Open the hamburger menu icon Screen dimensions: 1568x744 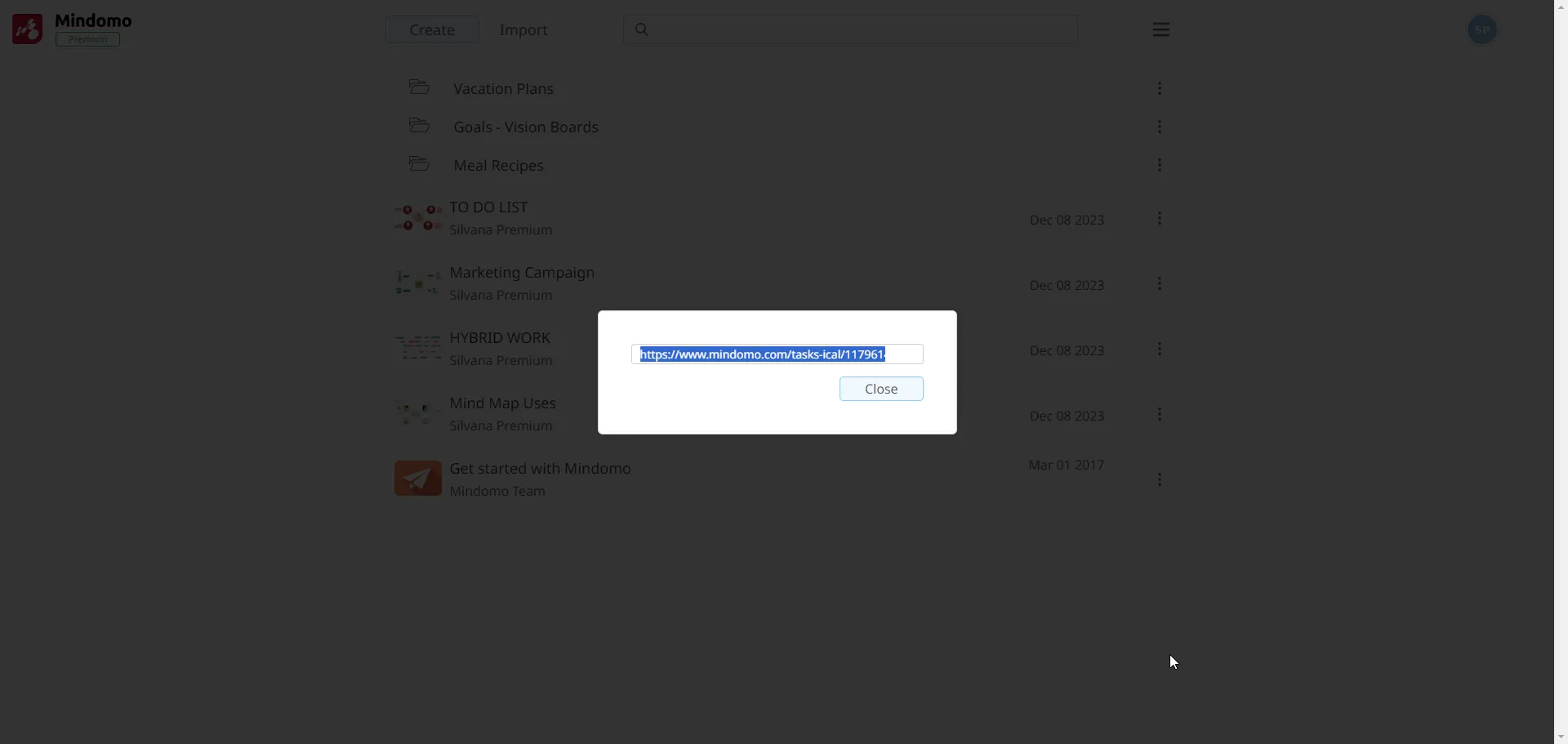coord(1161,30)
